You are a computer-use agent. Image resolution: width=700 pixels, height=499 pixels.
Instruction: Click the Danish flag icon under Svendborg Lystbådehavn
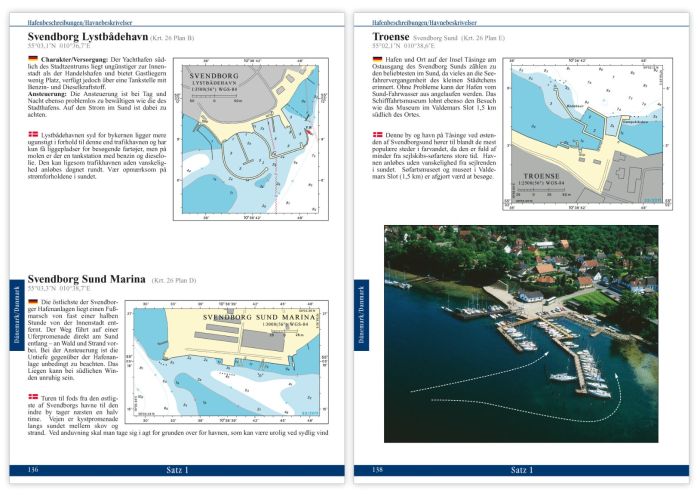click(33, 133)
